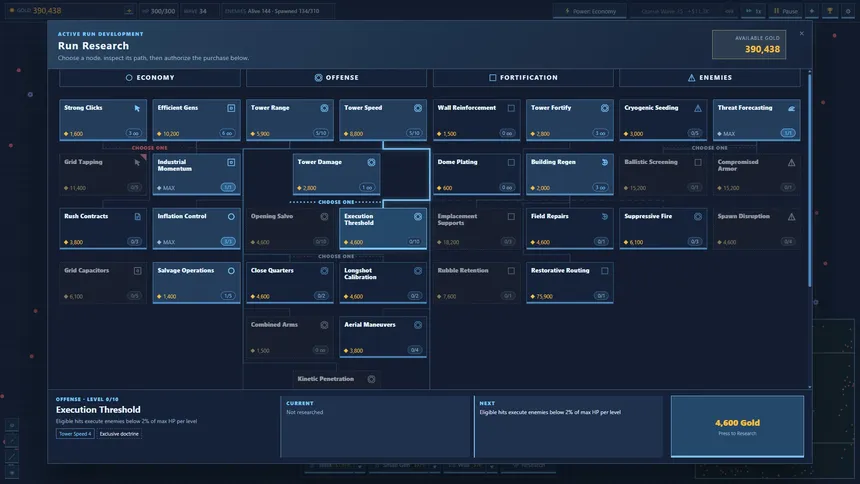Click the regen icon on Building Regen card
The width and height of the screenshot is (860, 484).
click(604, 162)
